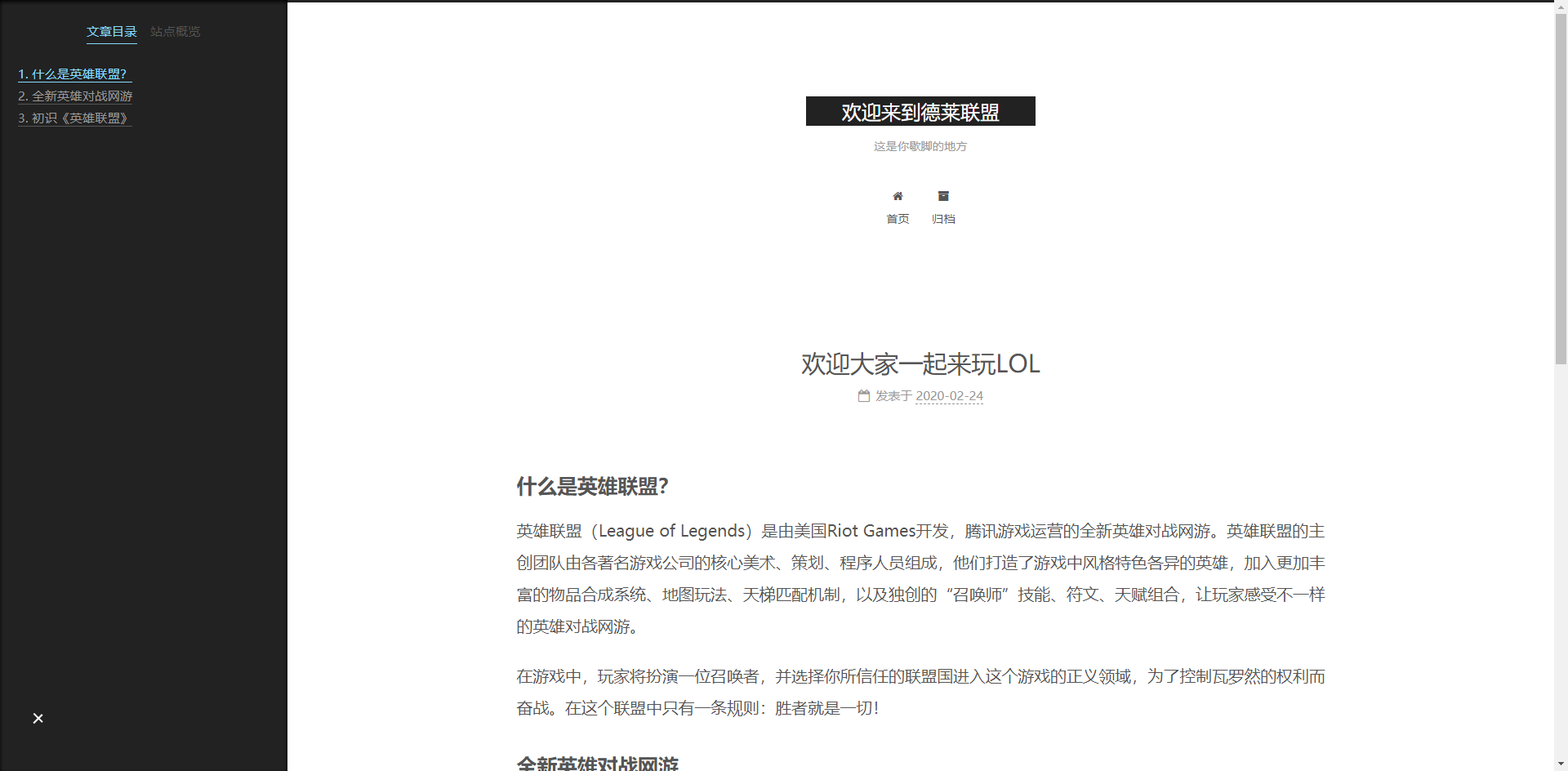Click the scrollbar up arrow
Viewport: 1568px width, 771px height.
pos(1561,7)
